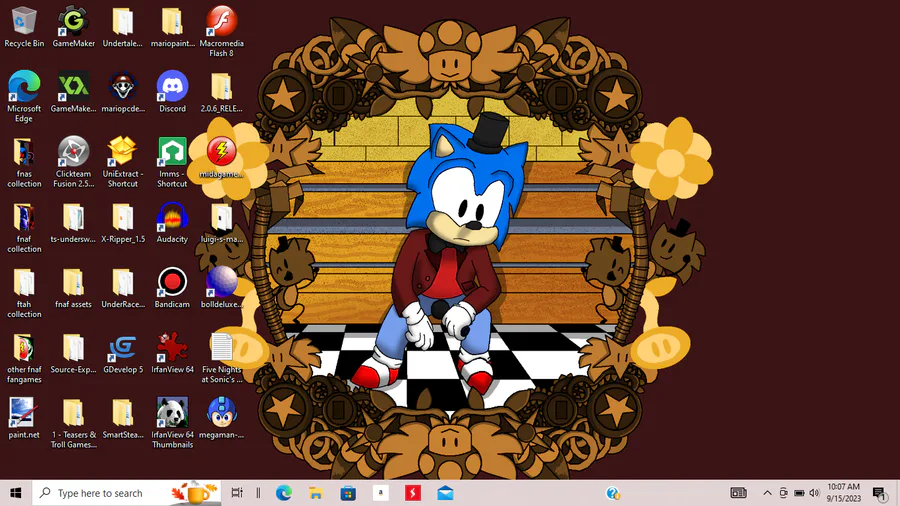Select the 2.0.6_RELE folder
The image size is (900, 506).
(222, 92)
